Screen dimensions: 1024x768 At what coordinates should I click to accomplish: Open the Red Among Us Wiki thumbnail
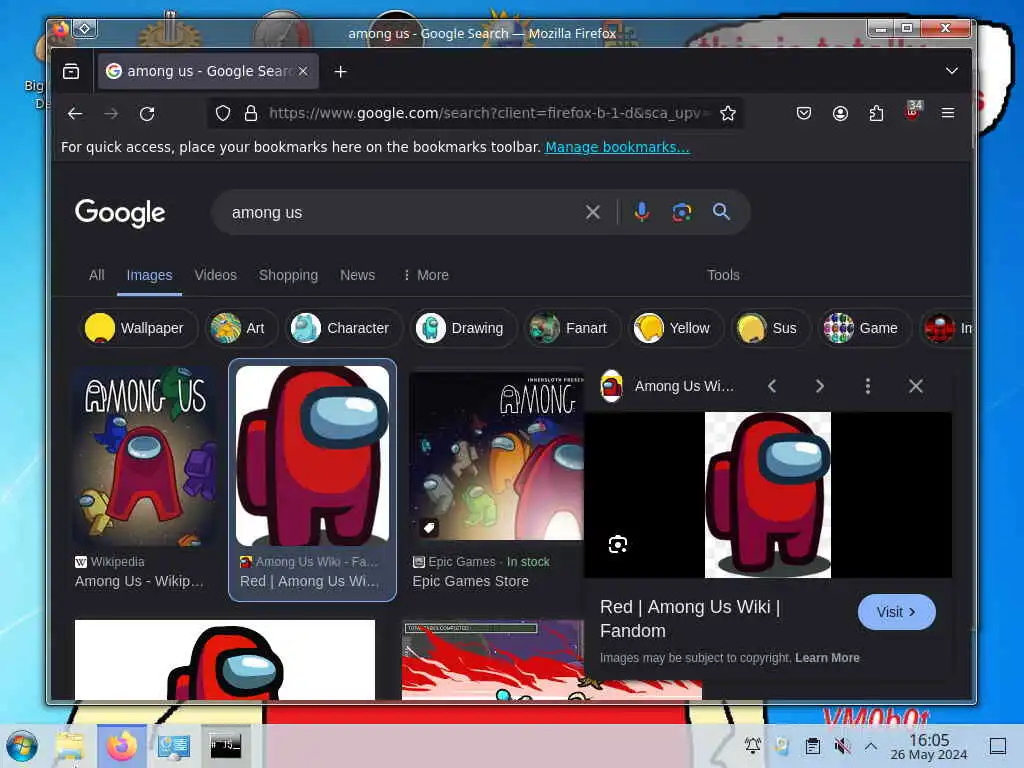(x=312, y=456)
